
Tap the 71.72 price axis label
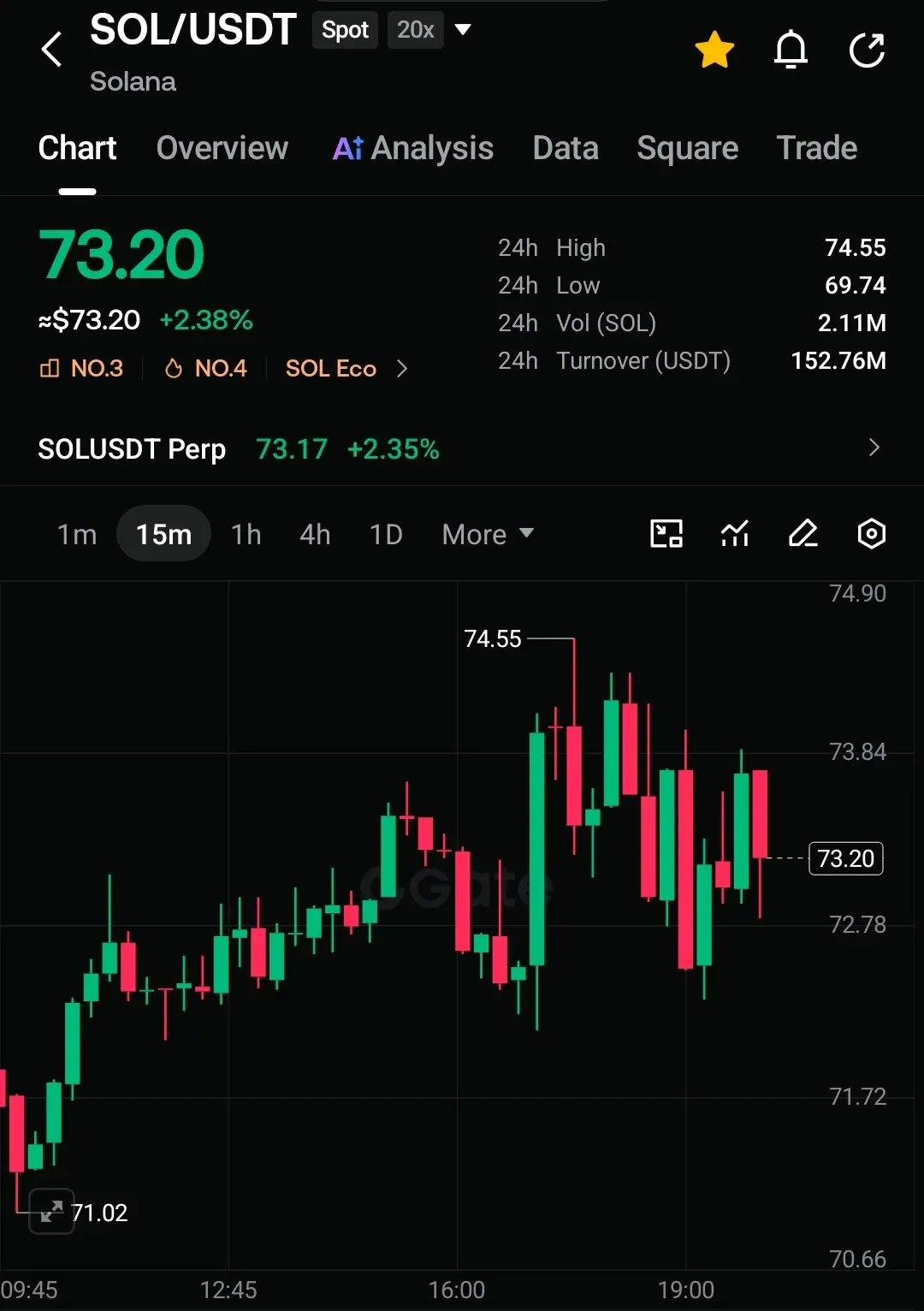[x=858, y=1096]
